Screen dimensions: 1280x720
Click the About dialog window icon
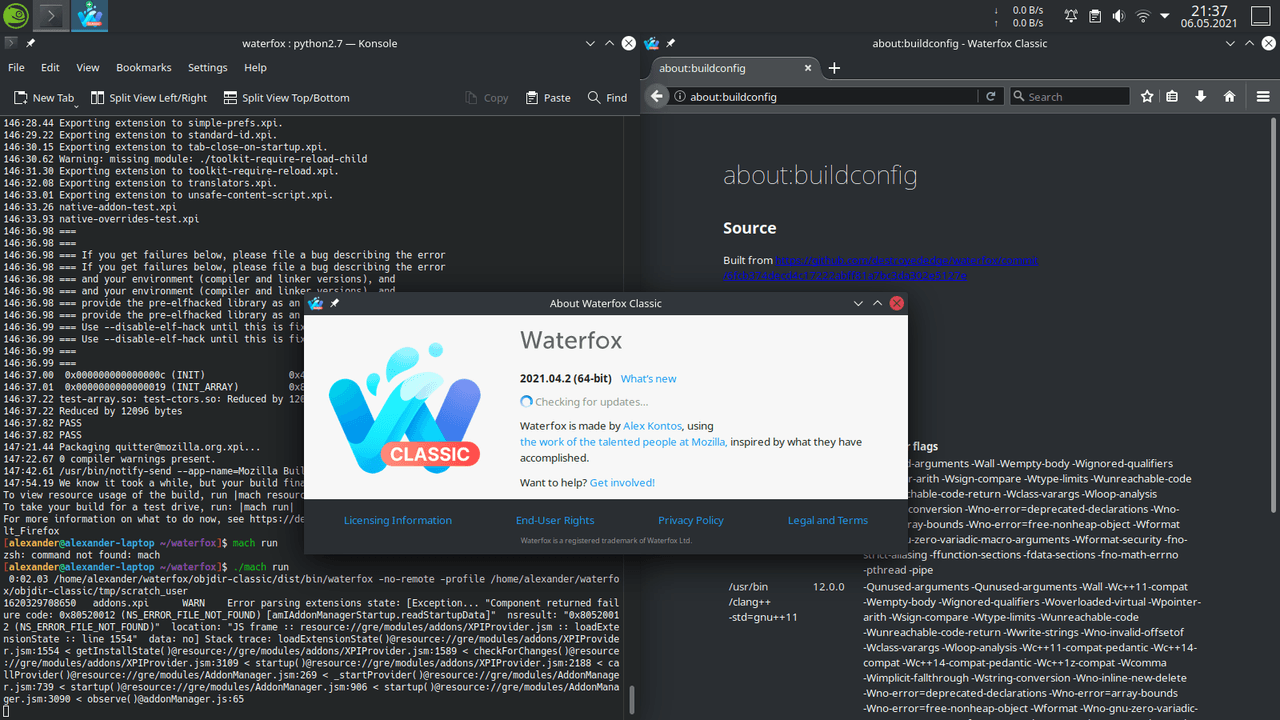click(316, 303)
